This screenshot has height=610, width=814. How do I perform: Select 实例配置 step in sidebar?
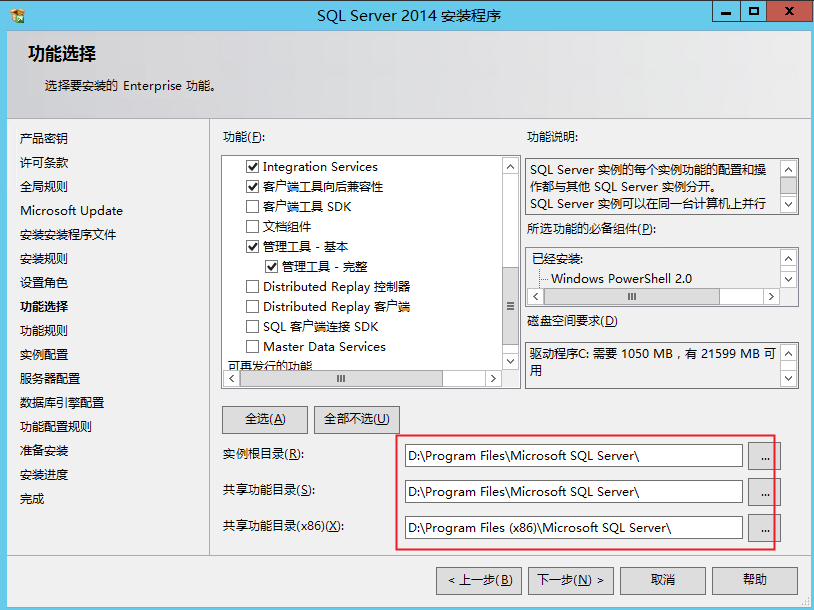(x=44, y=355)
